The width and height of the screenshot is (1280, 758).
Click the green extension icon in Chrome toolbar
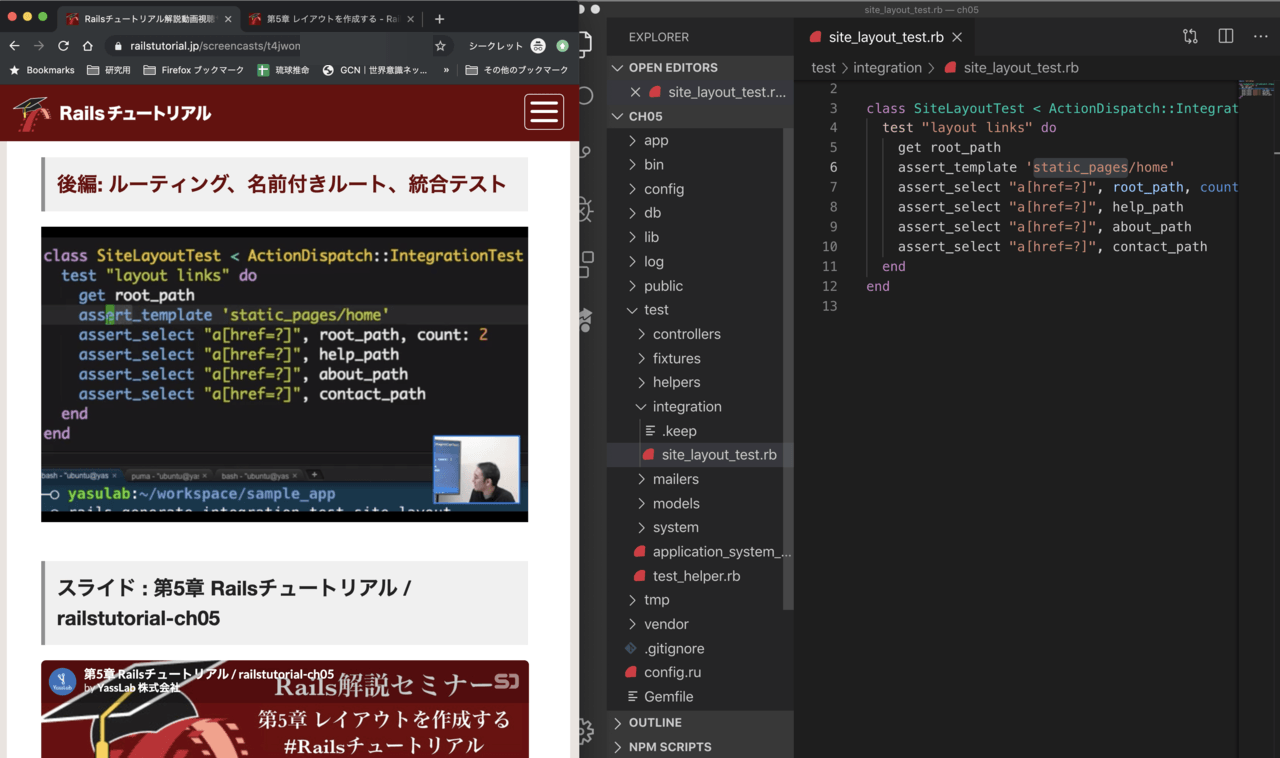[562, 46]
